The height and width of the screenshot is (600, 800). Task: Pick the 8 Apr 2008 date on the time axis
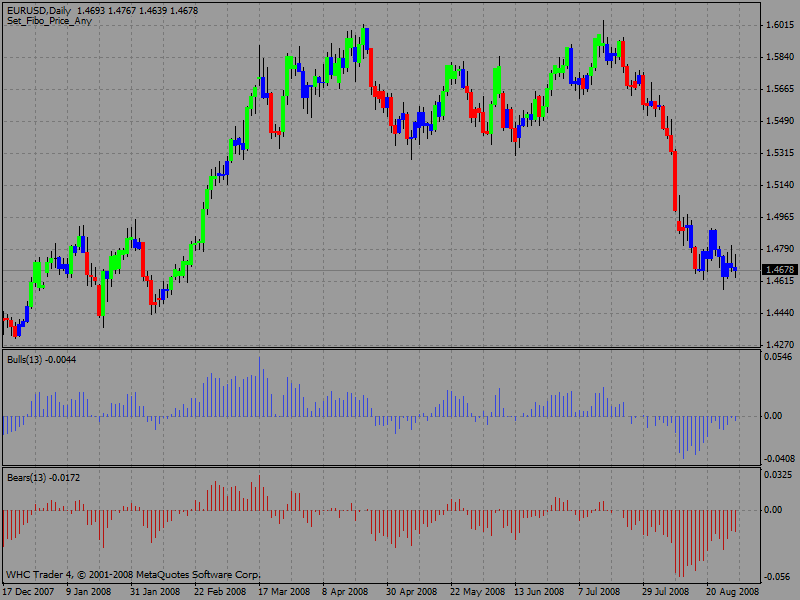(345, 592)
